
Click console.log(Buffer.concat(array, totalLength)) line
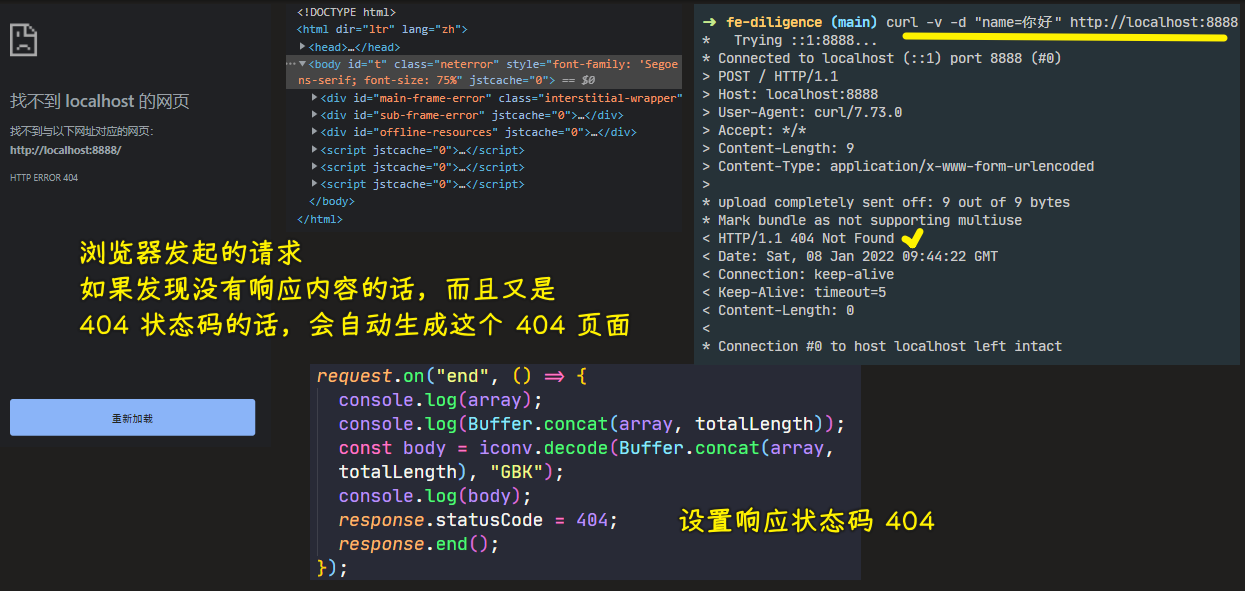(592, 424)
